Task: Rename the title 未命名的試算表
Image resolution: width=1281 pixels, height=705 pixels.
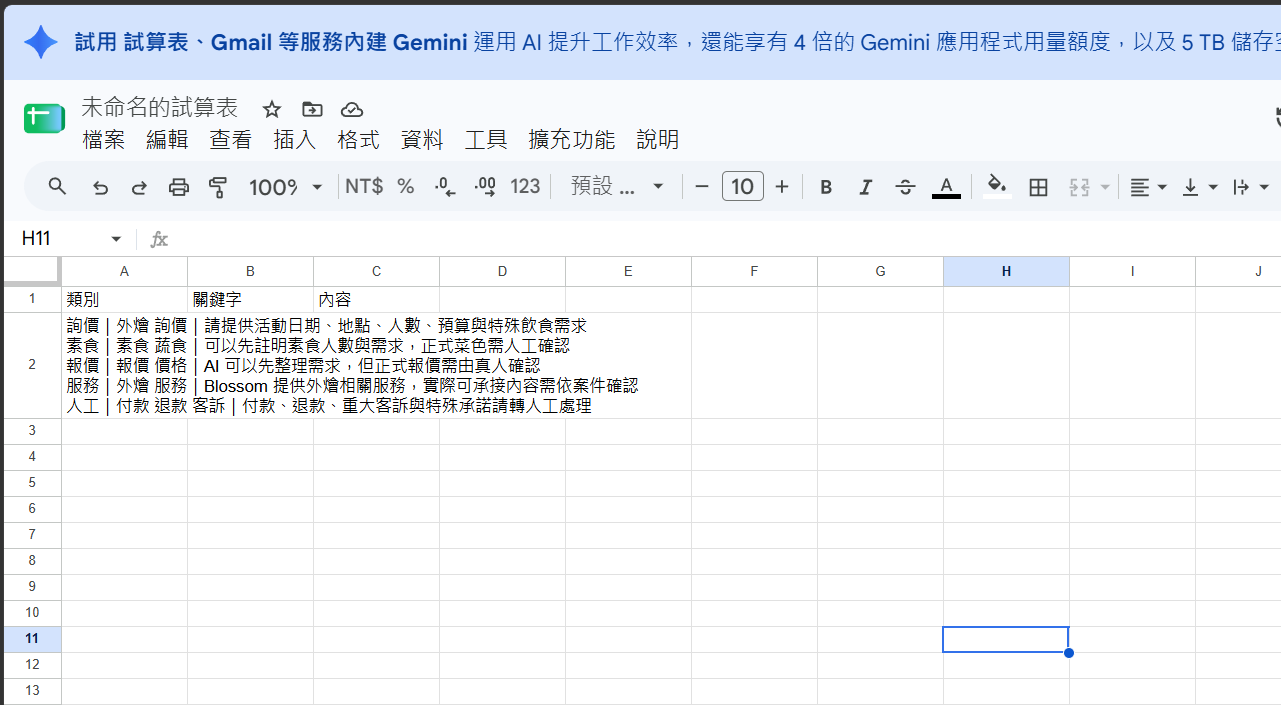Action: click(160, 108)
